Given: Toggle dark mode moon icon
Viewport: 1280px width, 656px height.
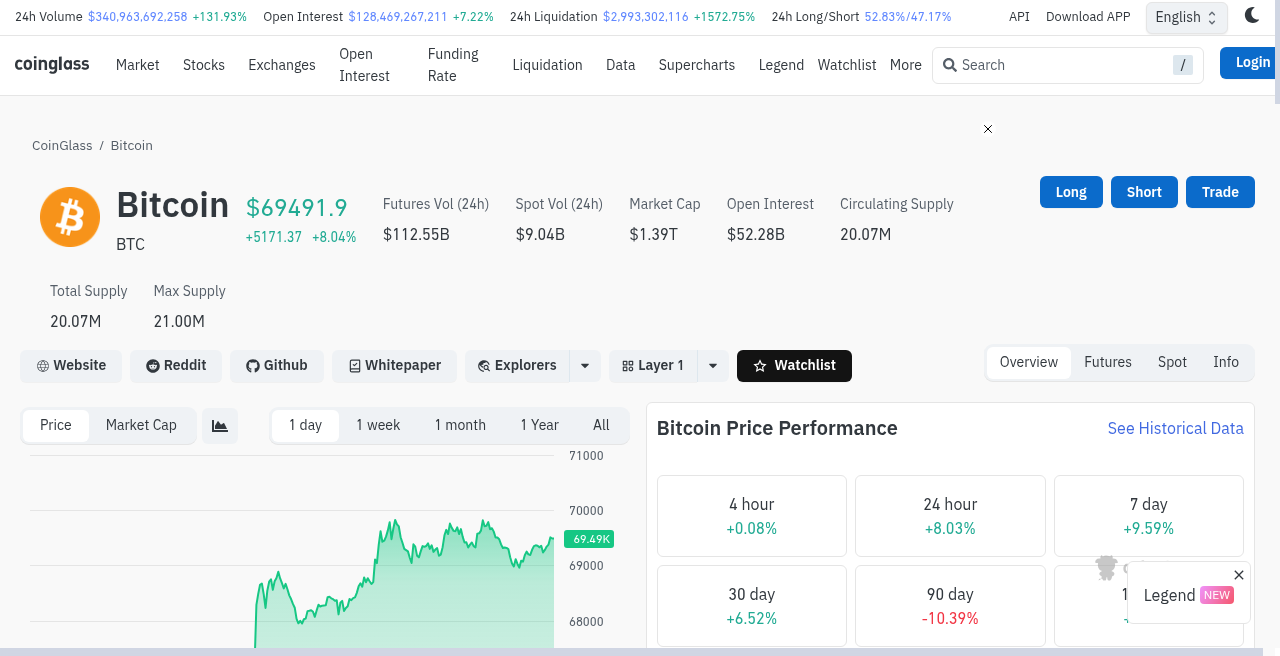Looking at the screenshot, I should [1252, 15].
